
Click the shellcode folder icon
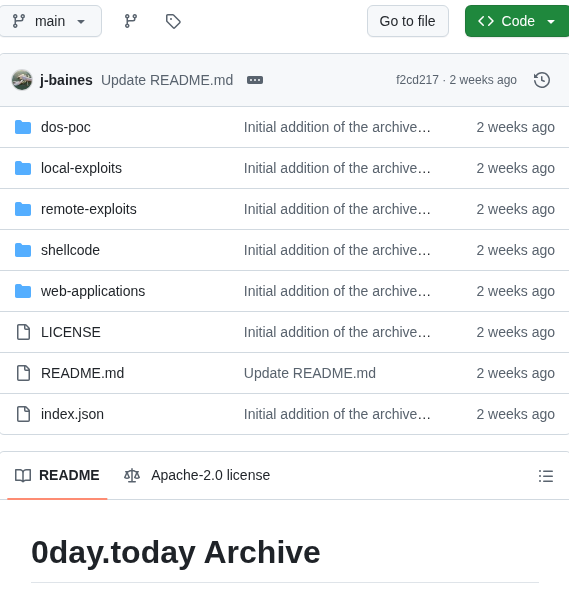[x=23, y=250]
